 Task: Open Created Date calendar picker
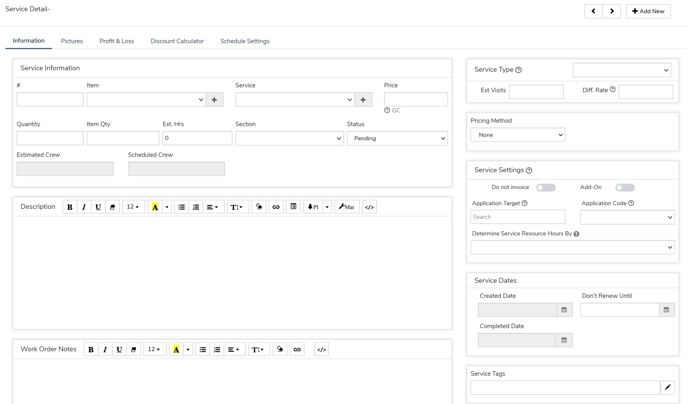click(x=564, y=310)
